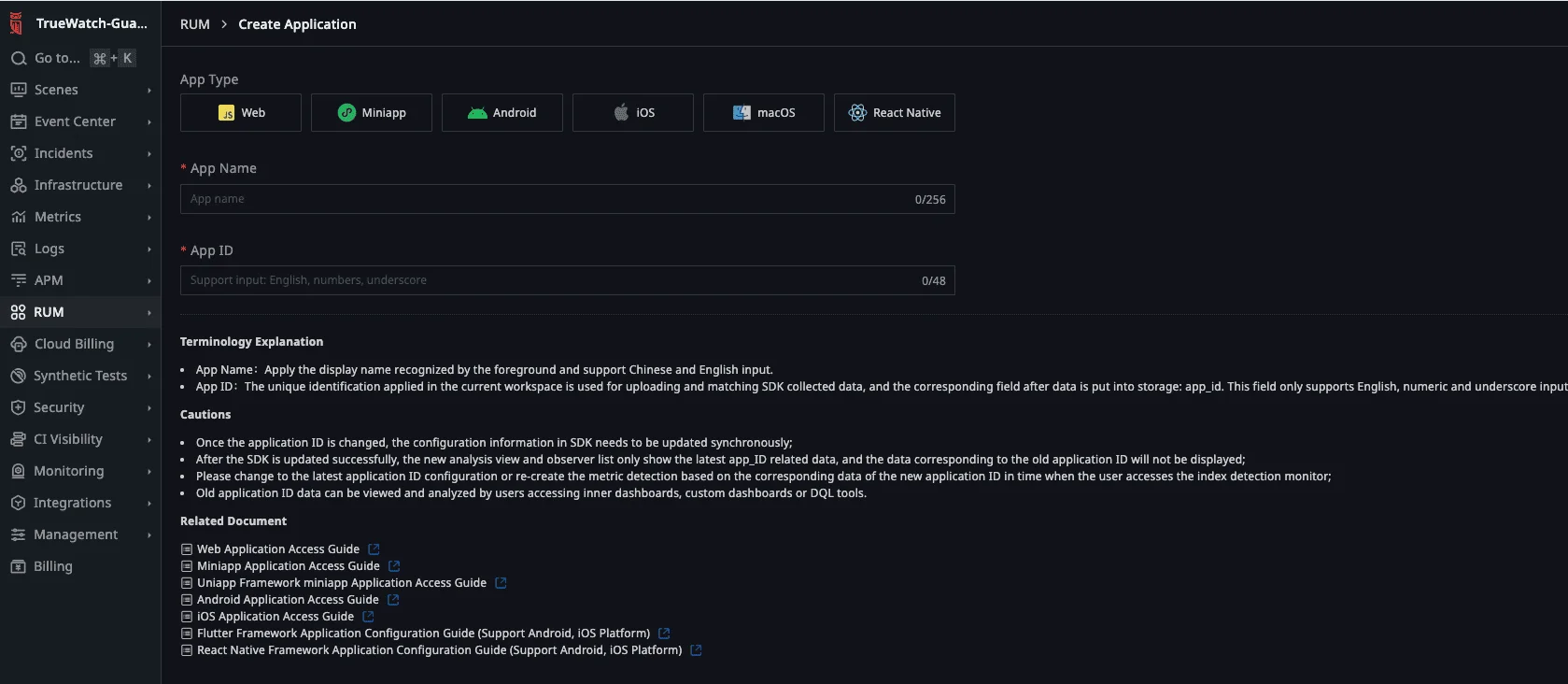Image resolution: width=1568 pixels, height=684 pixels.
Task: Expand the Monitoring submenu chevron
Action: (149, 472)
